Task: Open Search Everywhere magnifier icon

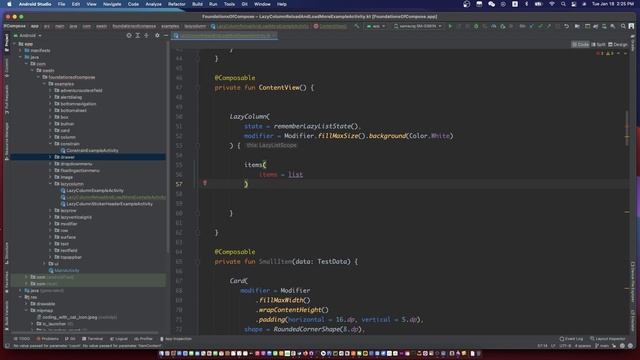Action: [623, 26]
